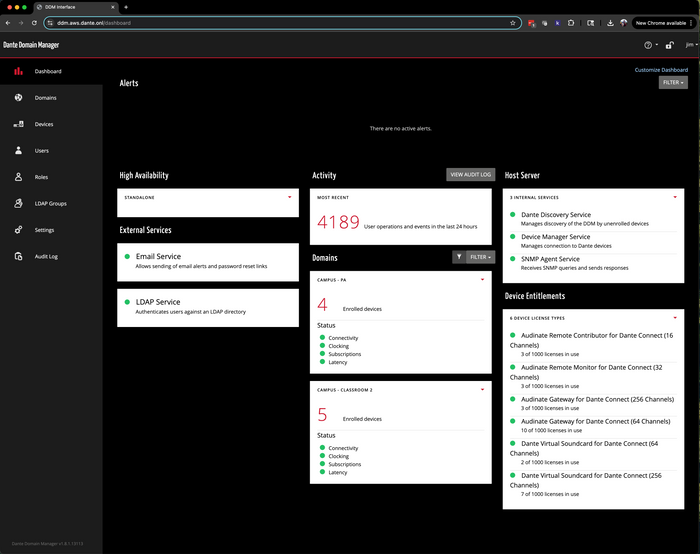Viewport: 700px width, 554px height.
Task: Open the help question-mark icon
Action: 648,45
